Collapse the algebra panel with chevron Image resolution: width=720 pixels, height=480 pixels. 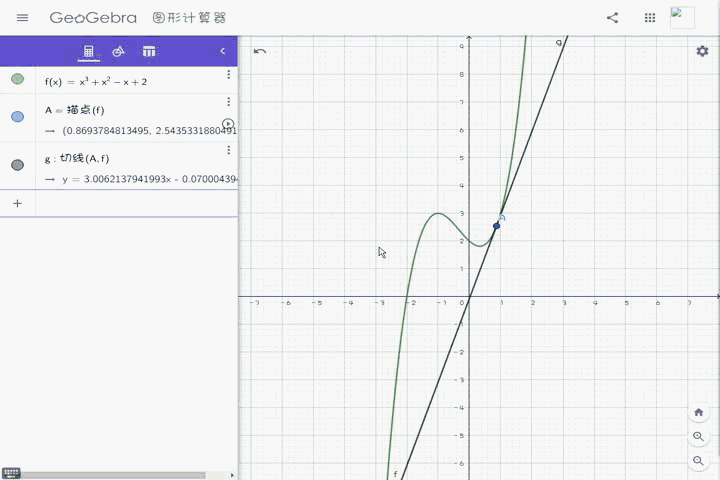pyautogui.click(x=222, y=51)
